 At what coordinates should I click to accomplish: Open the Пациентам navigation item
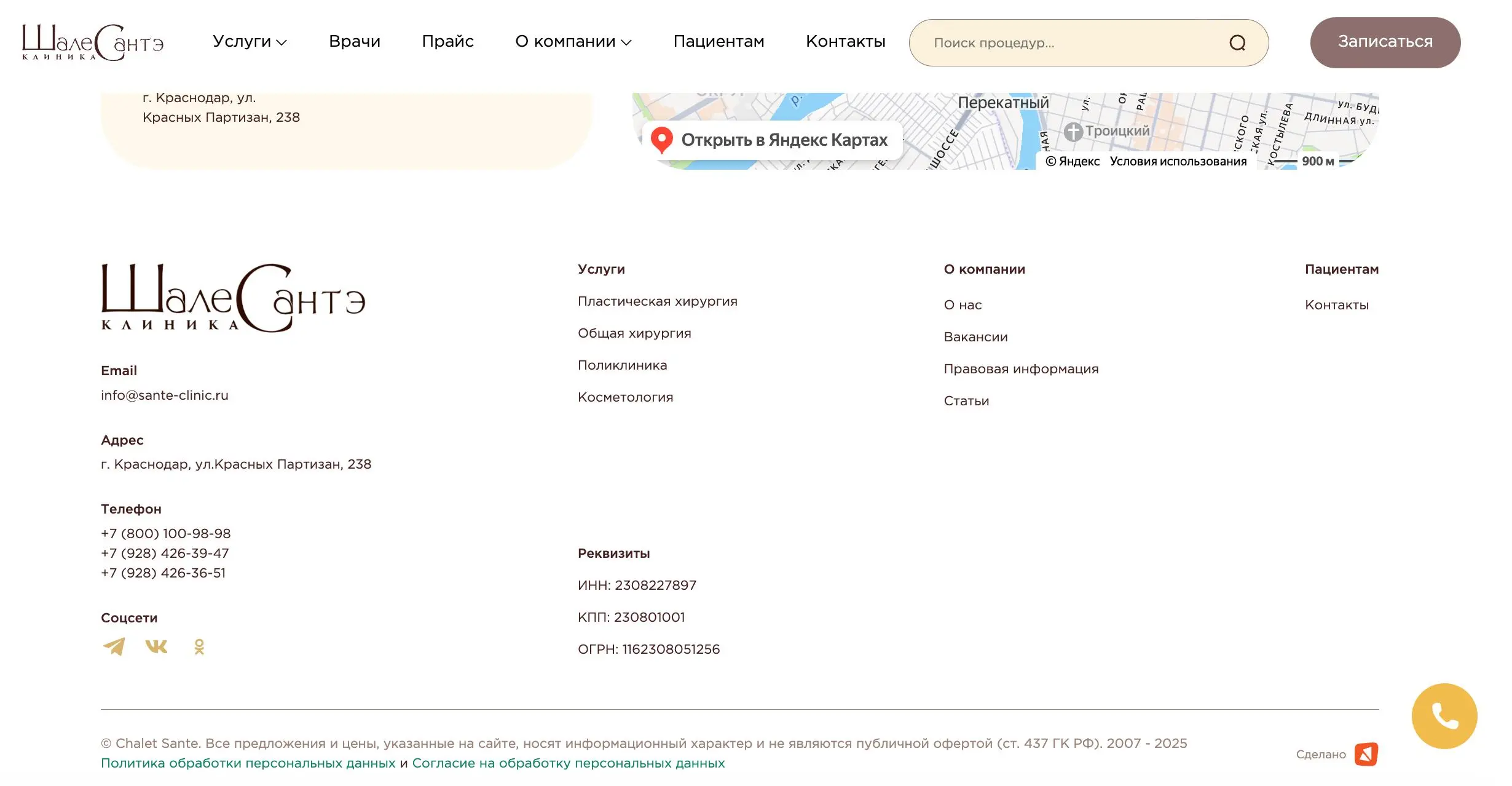(x=719, y=42)
